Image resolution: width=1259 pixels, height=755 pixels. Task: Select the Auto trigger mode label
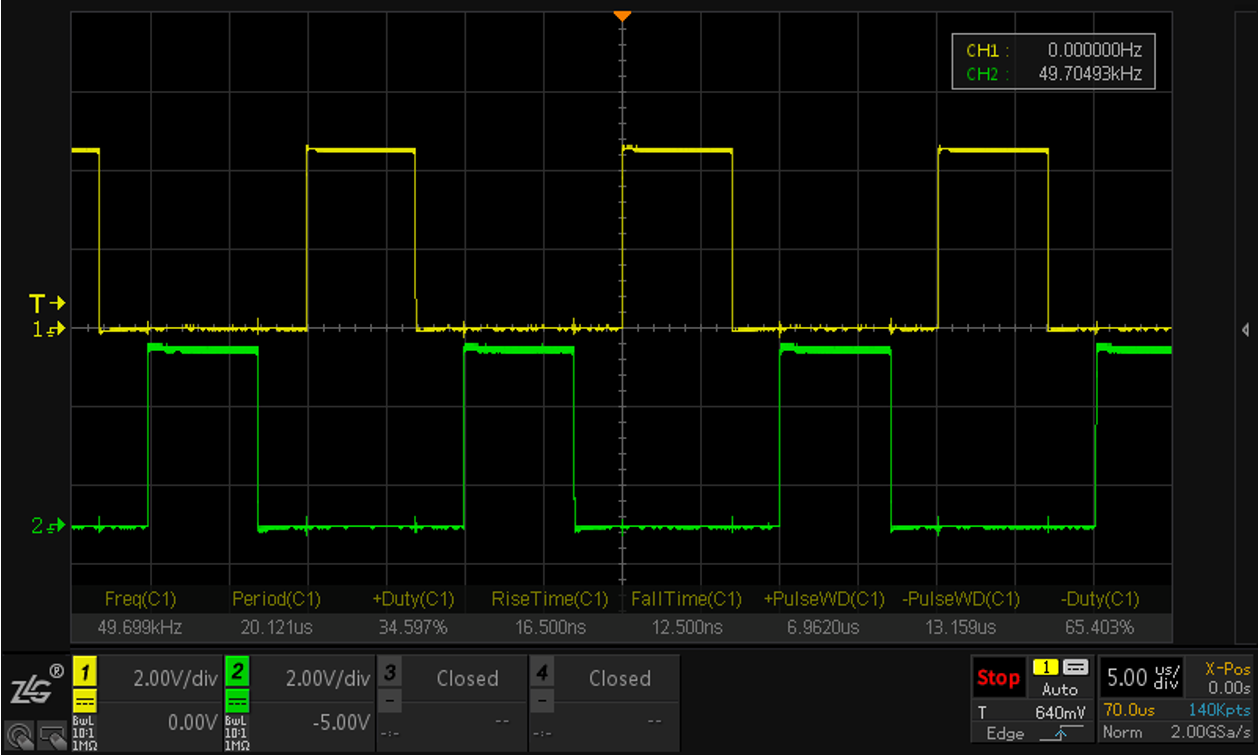click(x=1060, y=690)
